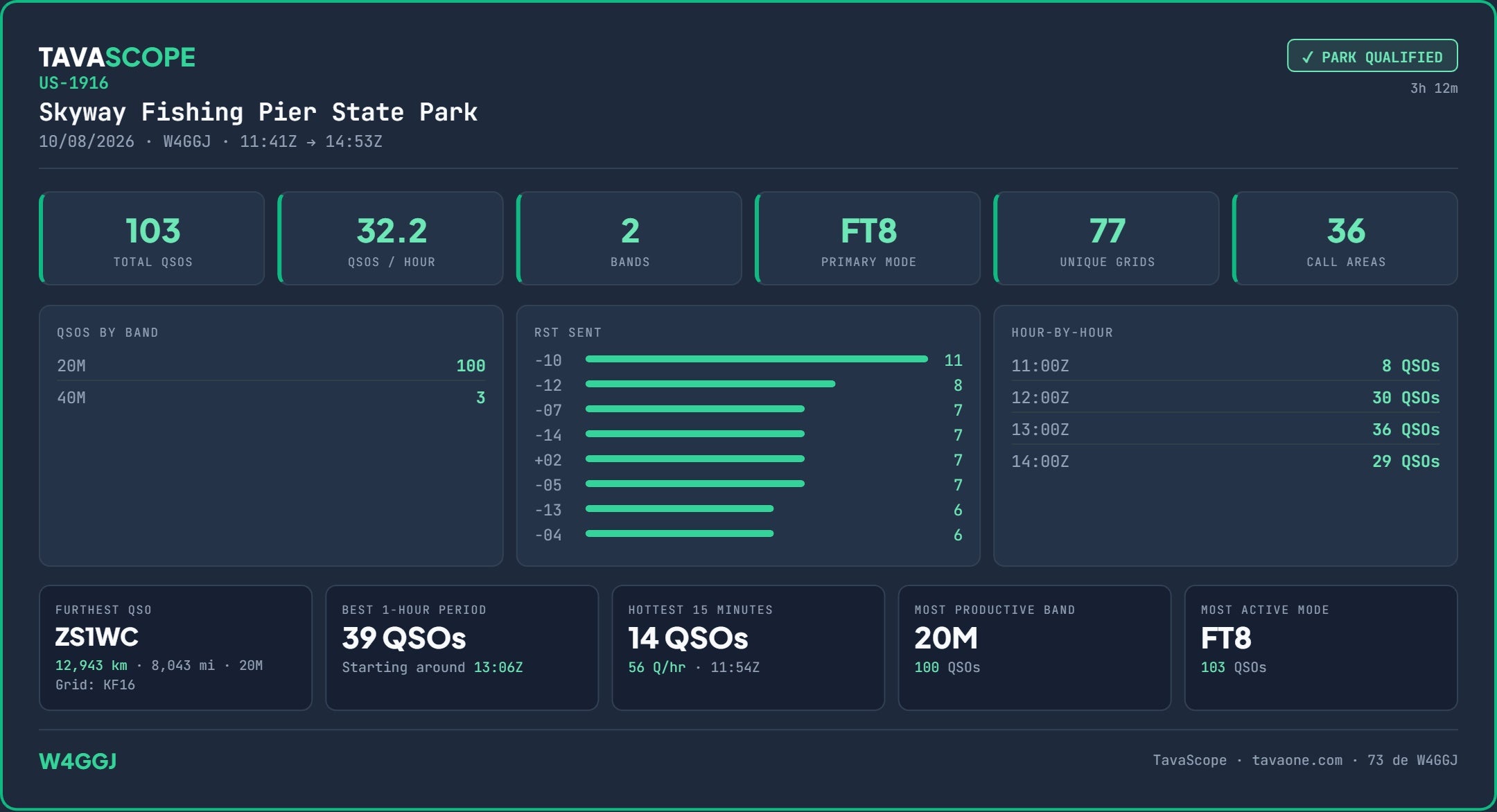Click the HOUR-BY-HOUR panel heading

tap(1062, 333)
